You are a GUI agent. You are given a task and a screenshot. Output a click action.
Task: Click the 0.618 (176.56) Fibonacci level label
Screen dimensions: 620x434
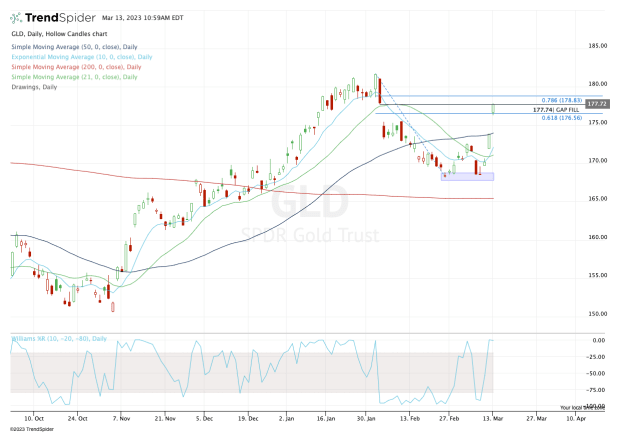561,118
